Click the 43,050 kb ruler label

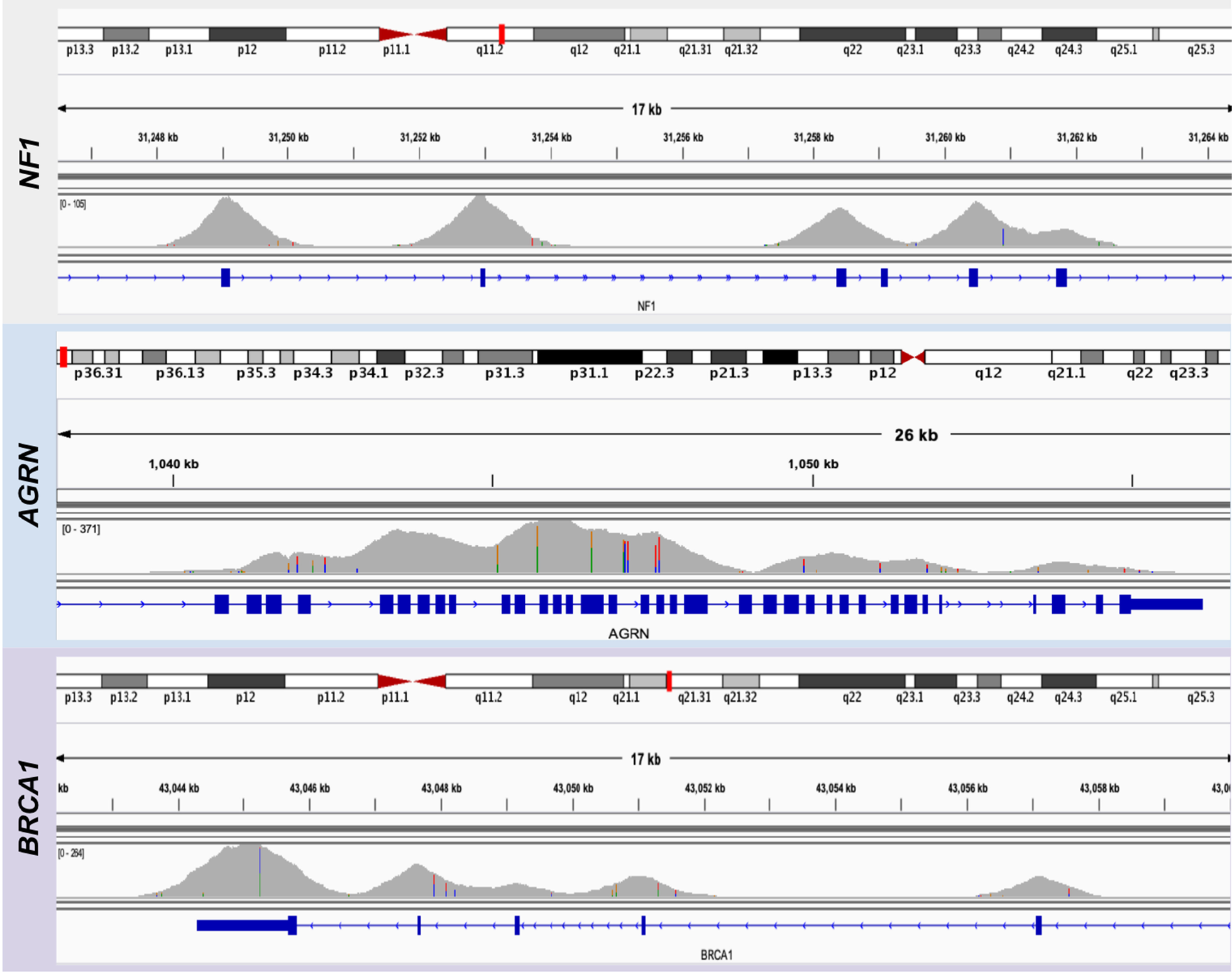tap(573, 788)
